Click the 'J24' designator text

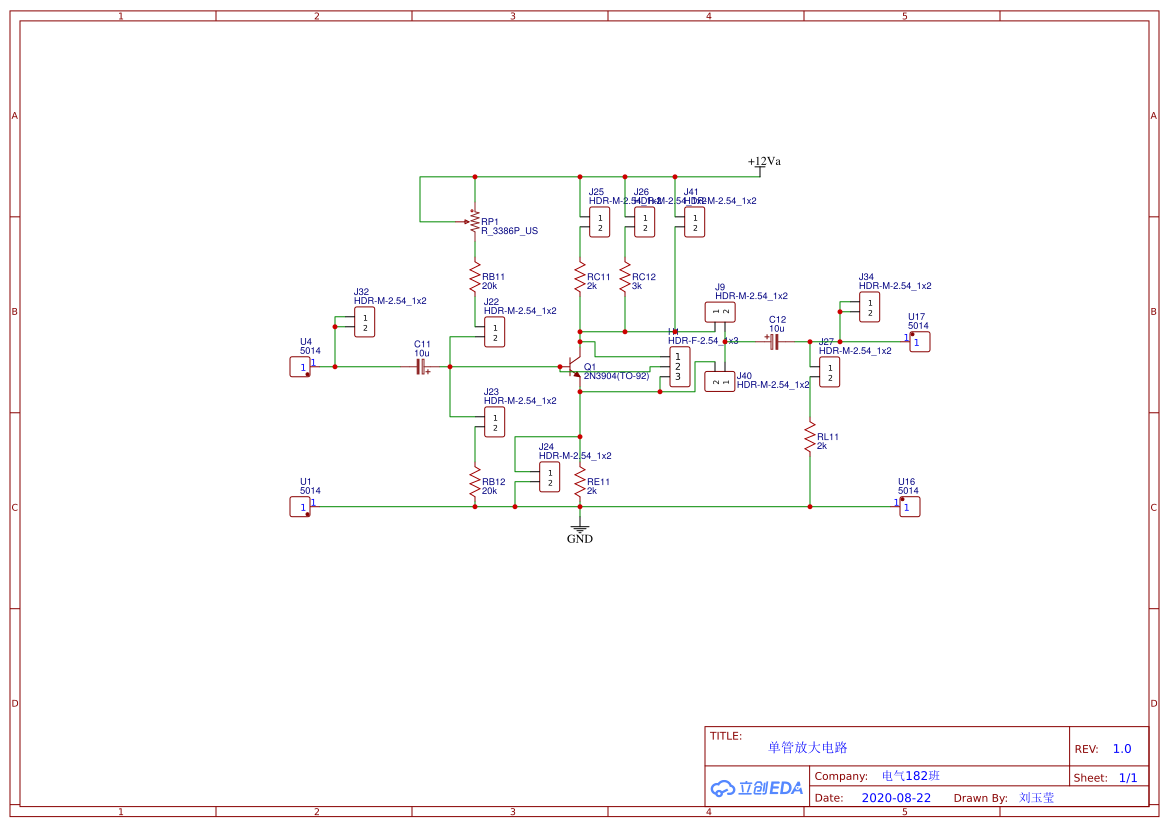tap(546, 447)
